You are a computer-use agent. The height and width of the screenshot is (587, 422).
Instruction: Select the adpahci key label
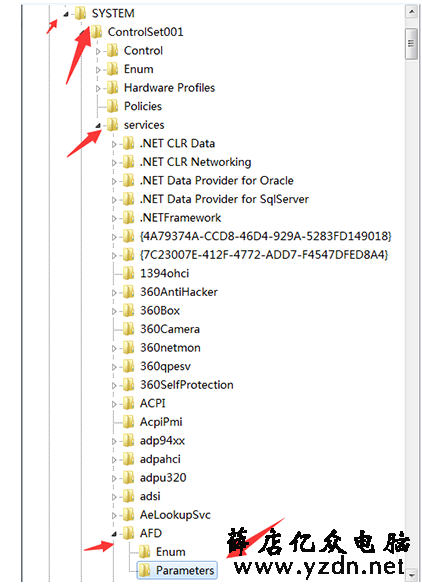(x=160, y=459)
